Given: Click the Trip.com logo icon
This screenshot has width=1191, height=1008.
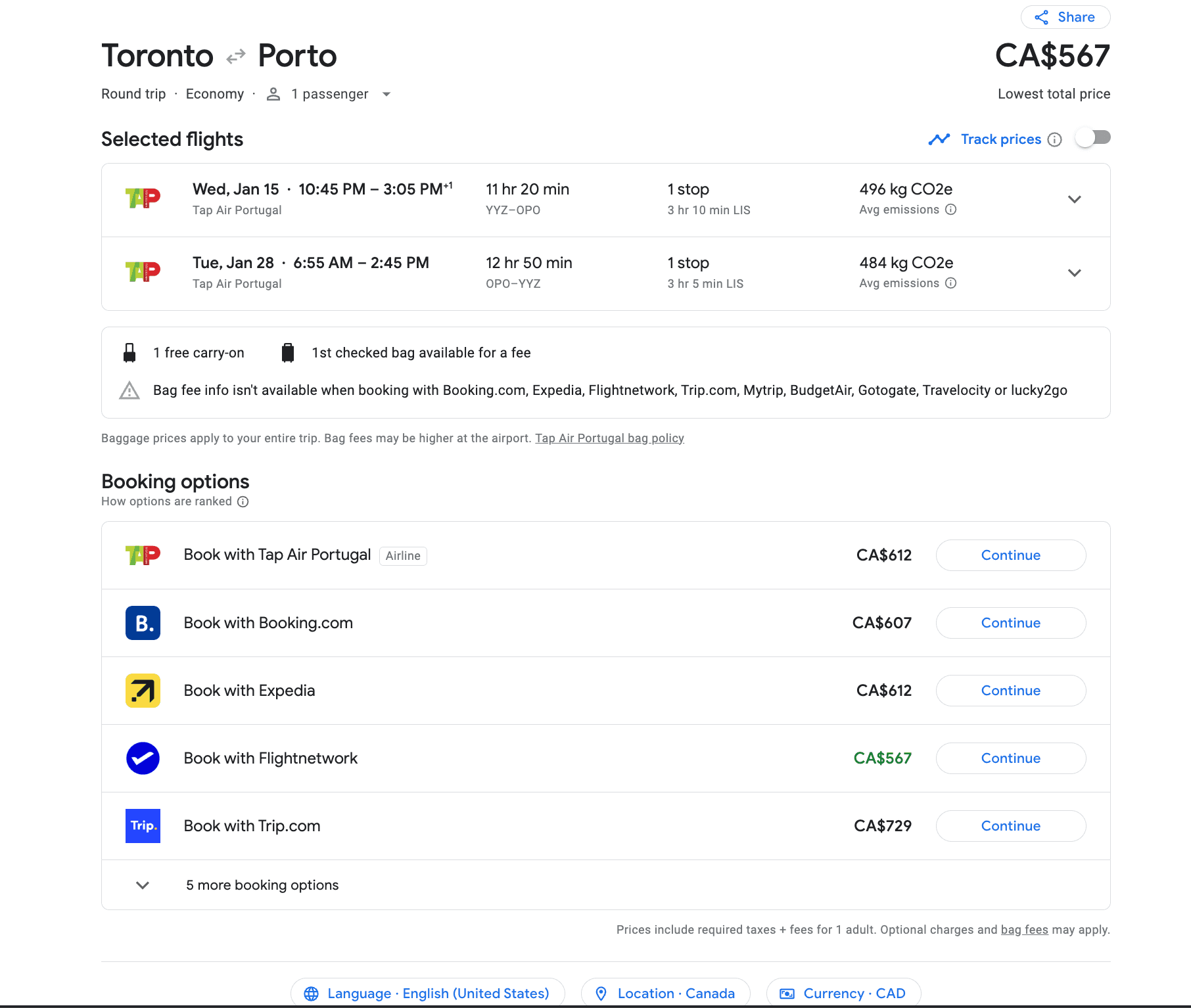Looking at the screenshot, I should 143,826.
